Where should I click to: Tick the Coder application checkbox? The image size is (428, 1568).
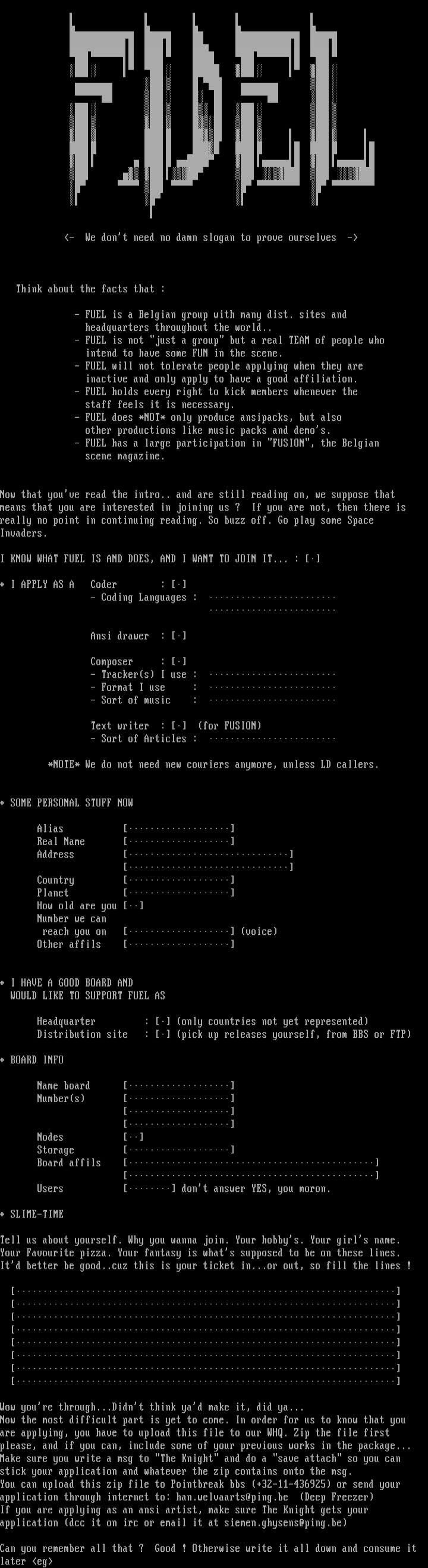click(x=179, y=584)
